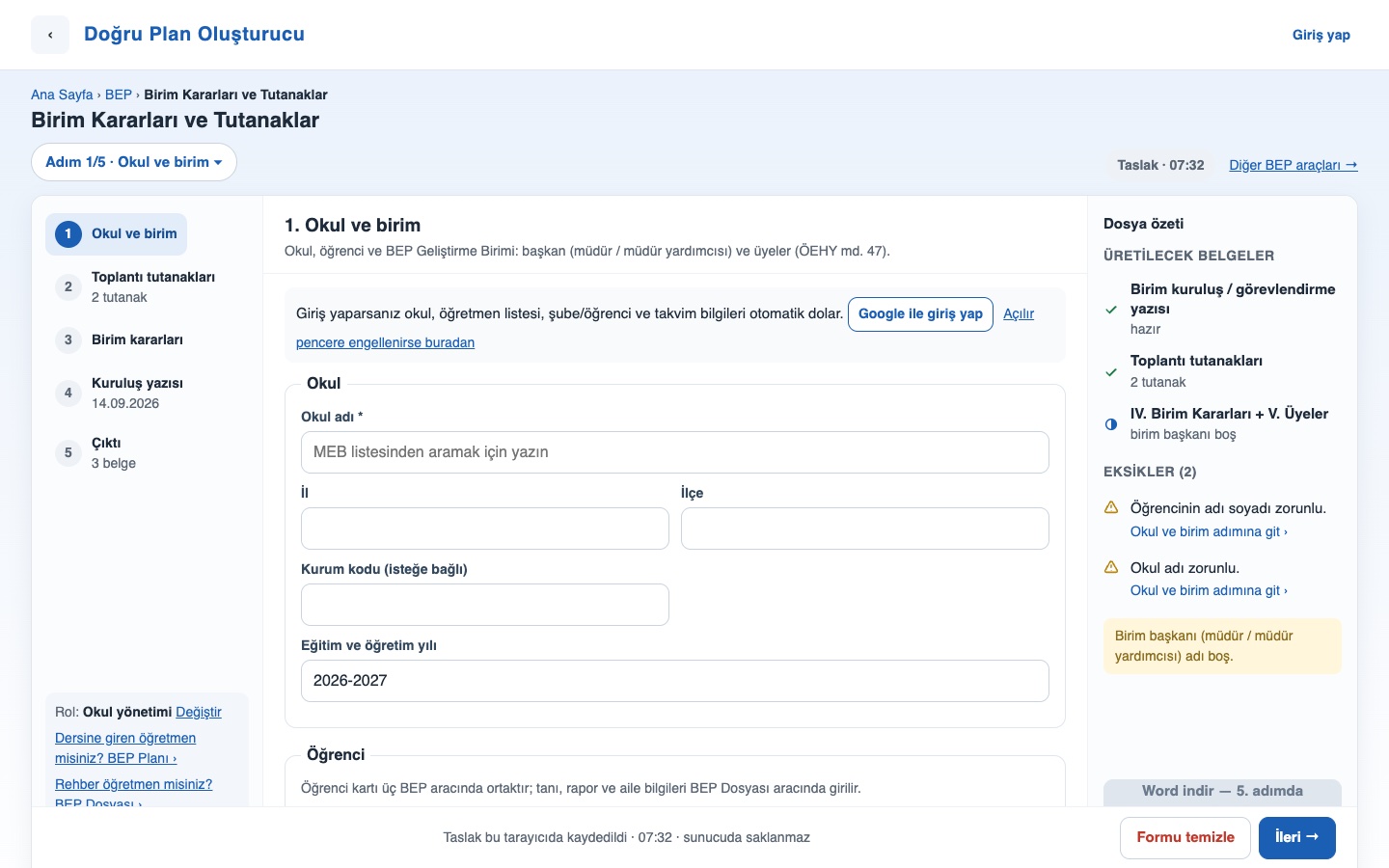The width and height of the screenshot is (1389, 868).
Task: Click the yellow Birim başkanı adı boş notice
Action: [1222, 646]
